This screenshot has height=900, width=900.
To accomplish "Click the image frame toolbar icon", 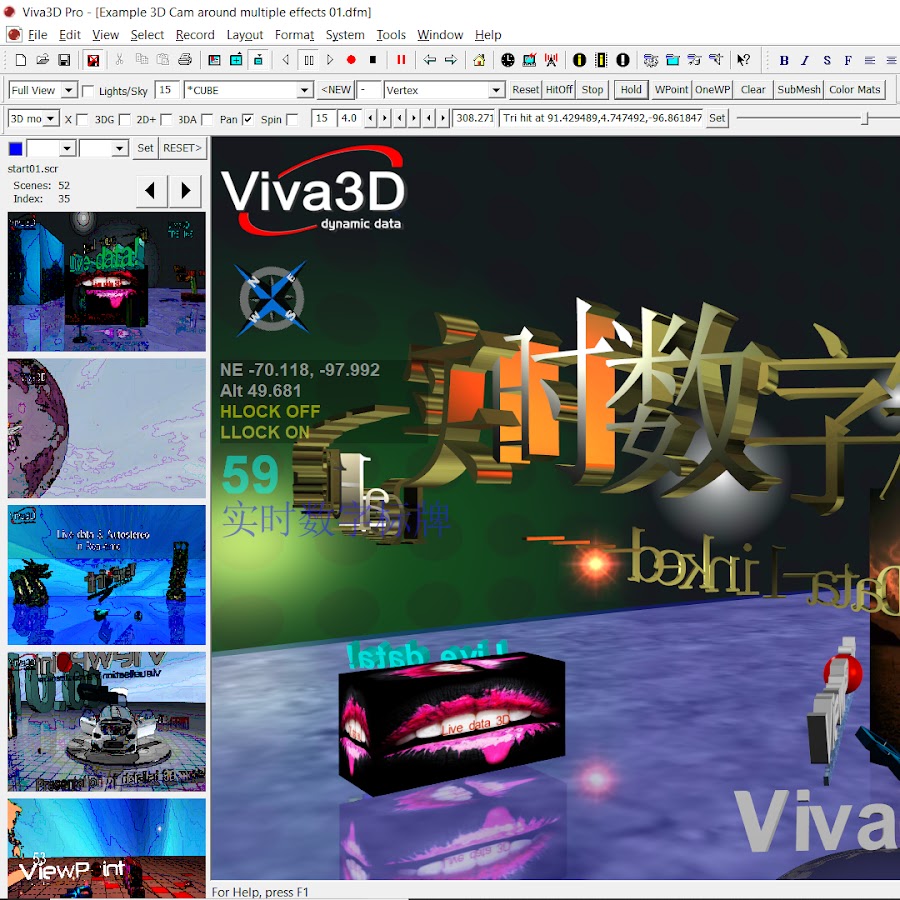I will [215, 60].
